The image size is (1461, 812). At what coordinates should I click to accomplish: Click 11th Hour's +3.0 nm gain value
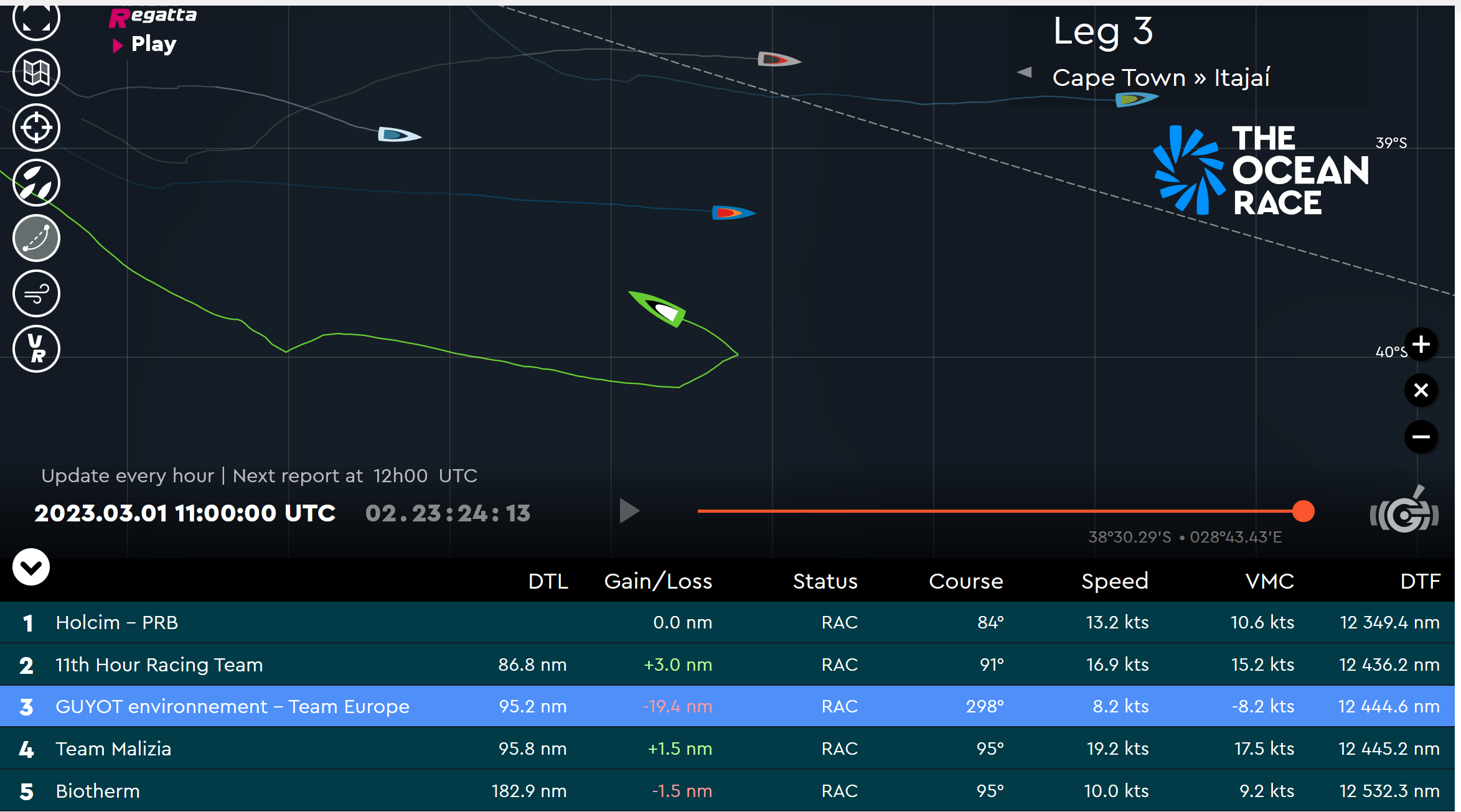pyautogui.click(x=678, y=665)
